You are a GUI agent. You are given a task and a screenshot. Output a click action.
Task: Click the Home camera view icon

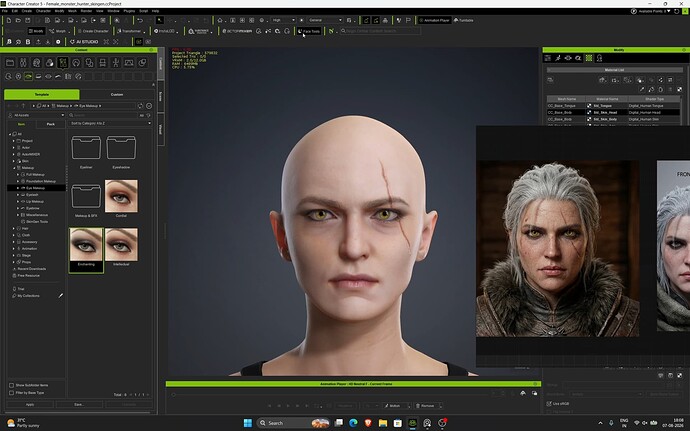click(x=220, y=20)
